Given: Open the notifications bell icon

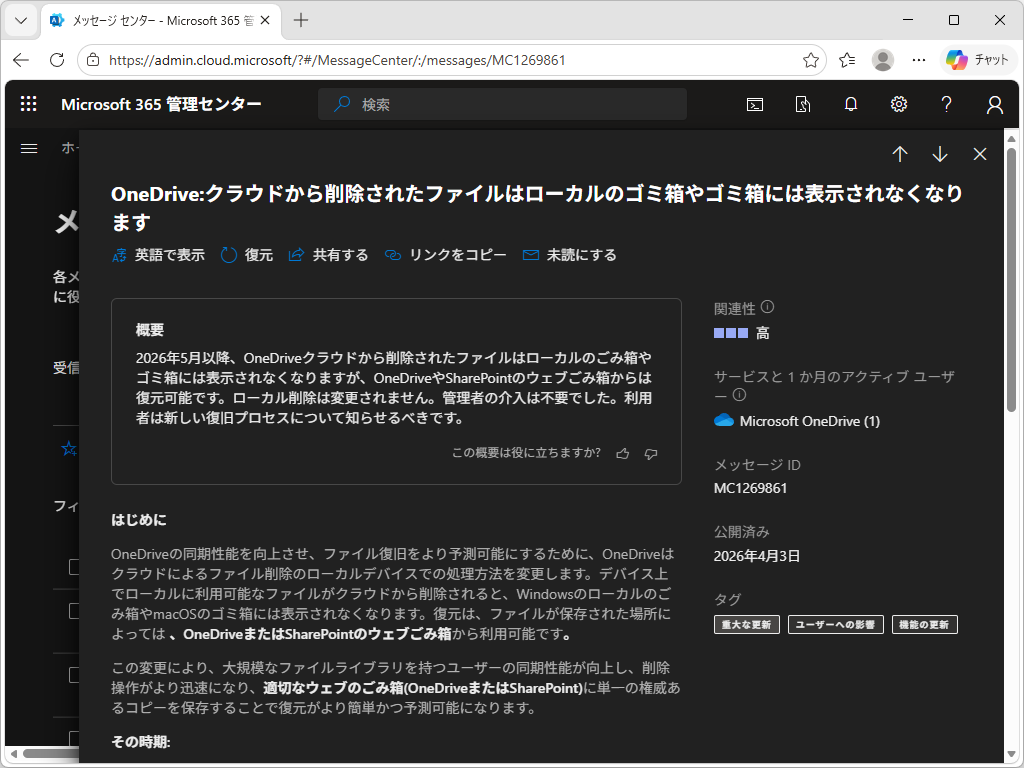Looking at the screenshot, I should click(851, 103).
